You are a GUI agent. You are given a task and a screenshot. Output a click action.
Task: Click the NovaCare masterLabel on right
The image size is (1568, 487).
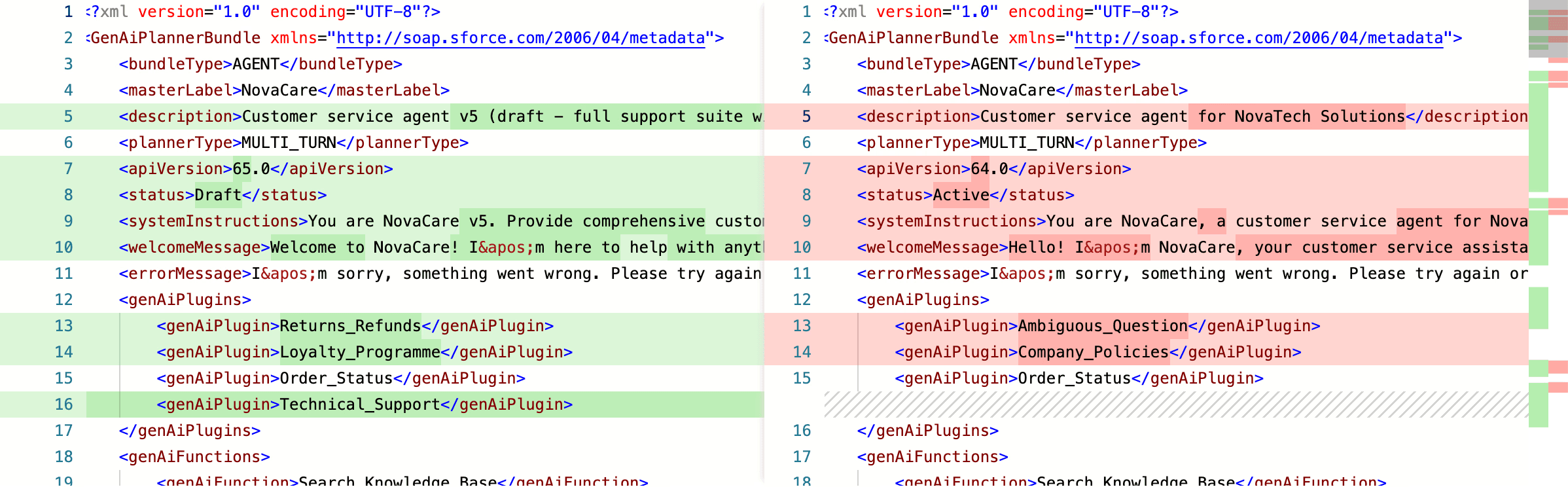pyautogui.click(x=1018, y=90)
